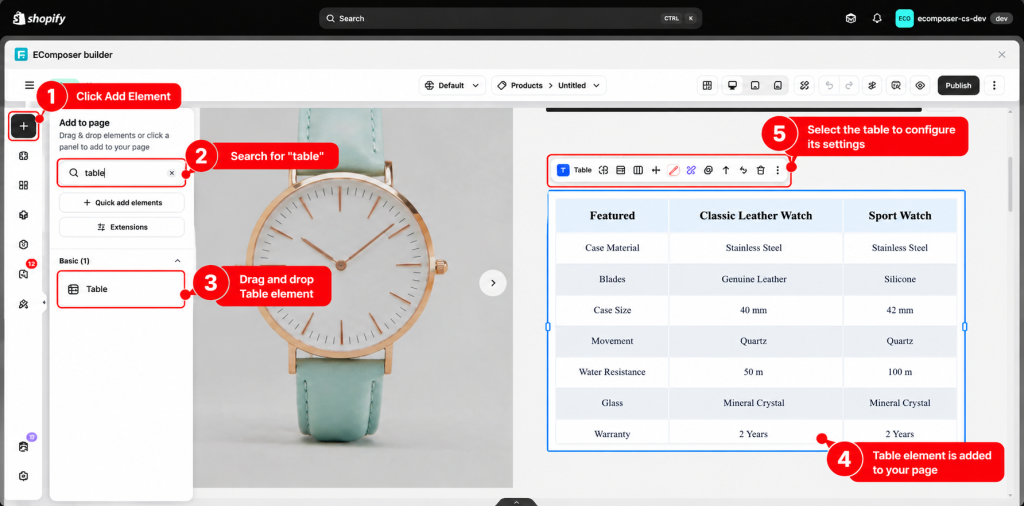Open the hamburger menu in builder header
The width and height of the screenshot is (1024, 506).
29,85
